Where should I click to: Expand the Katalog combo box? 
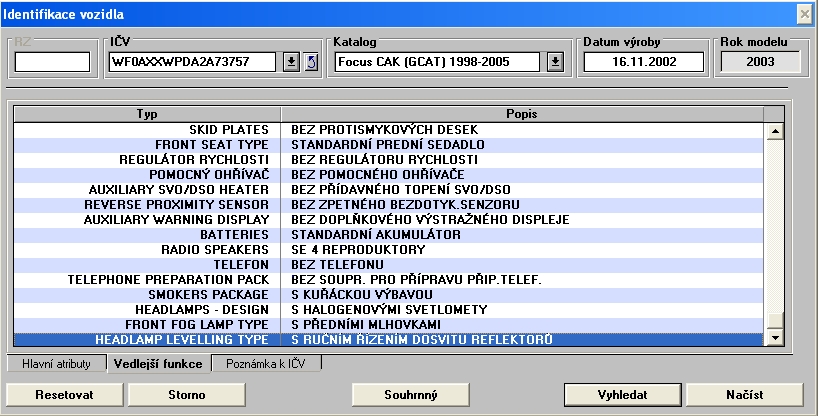pyautogui.click(x=555, y=62)
